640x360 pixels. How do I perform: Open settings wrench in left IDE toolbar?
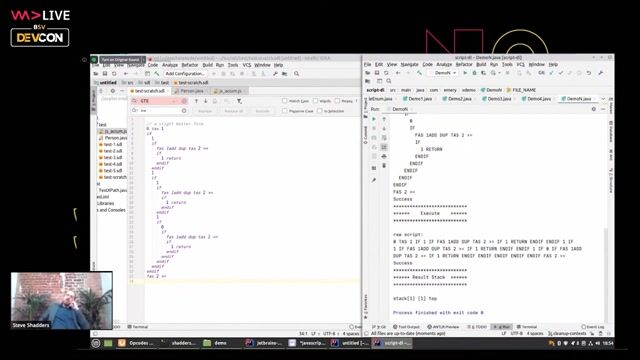pyautogui.click(x=275, y=74)
